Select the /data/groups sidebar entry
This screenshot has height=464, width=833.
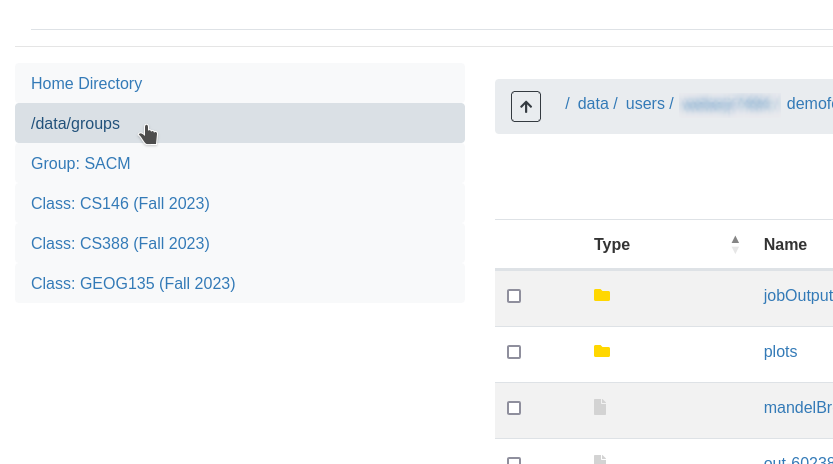tap(76, 124)
